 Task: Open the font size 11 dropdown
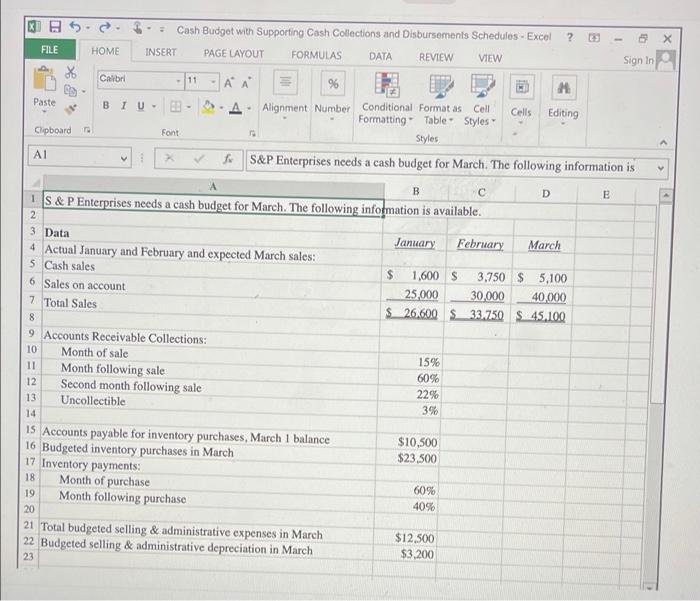(213, 82)
